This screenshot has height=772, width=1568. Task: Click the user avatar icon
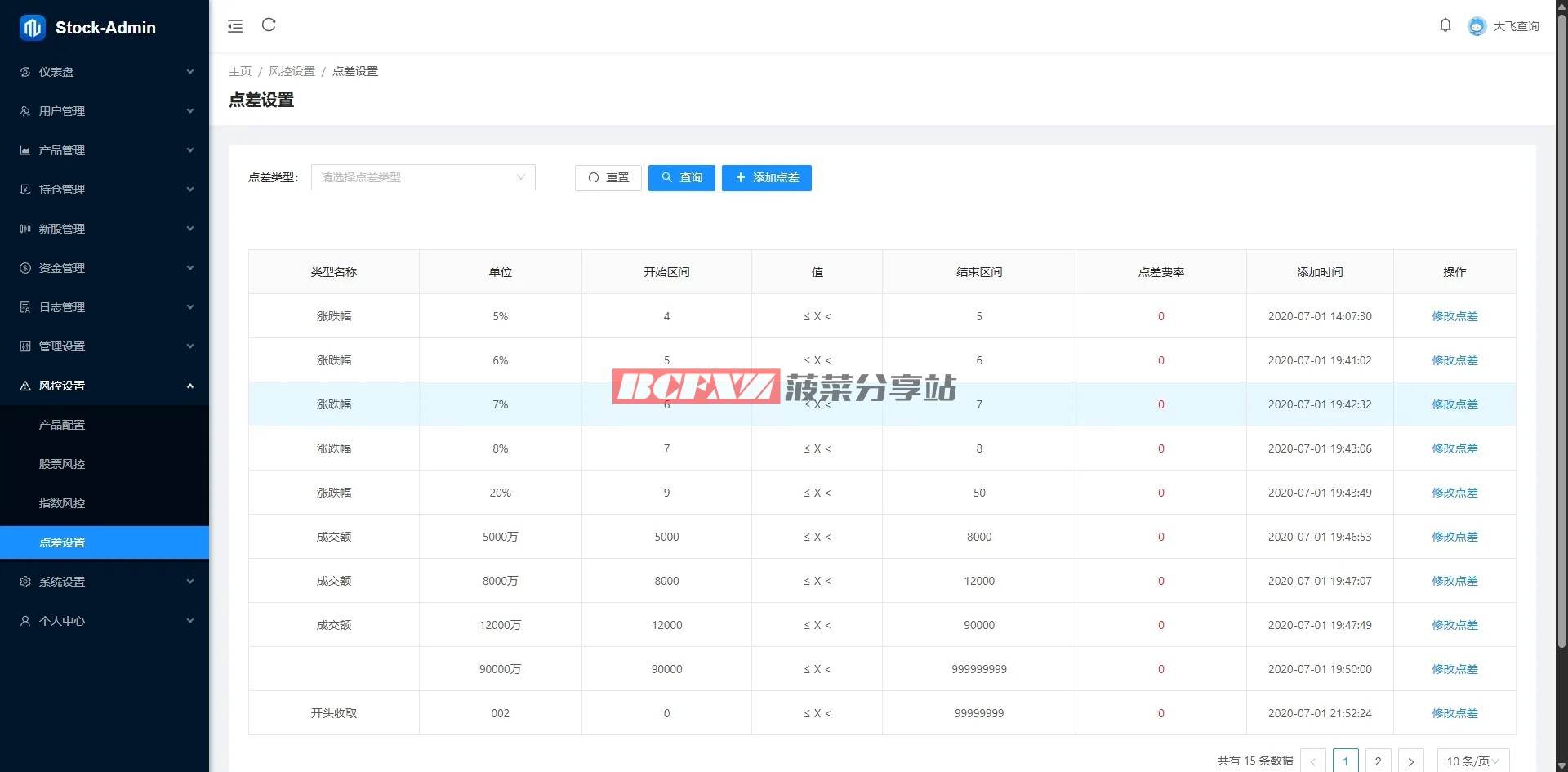(1477, 26)
